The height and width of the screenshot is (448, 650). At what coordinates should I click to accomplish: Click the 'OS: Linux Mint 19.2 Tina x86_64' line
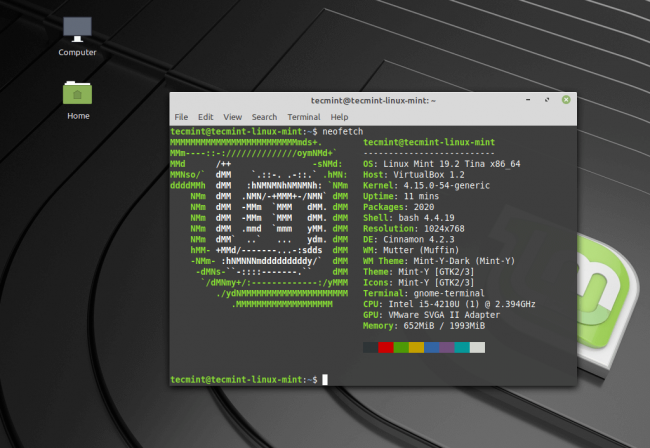[x=441, y=164]
